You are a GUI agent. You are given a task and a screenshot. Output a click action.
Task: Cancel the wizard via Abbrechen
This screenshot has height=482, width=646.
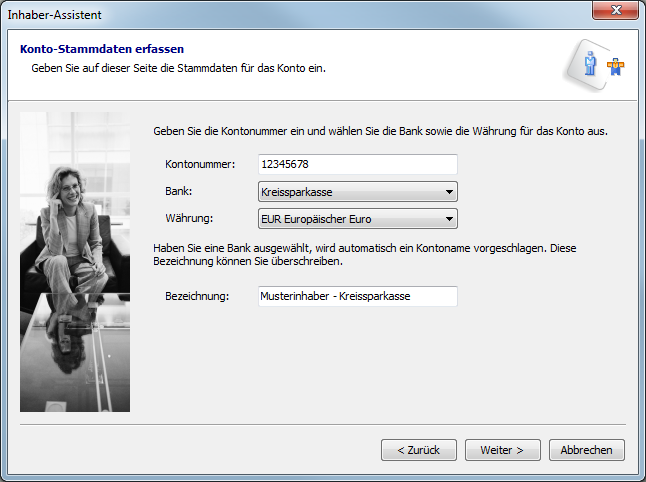tap(586, 450)
